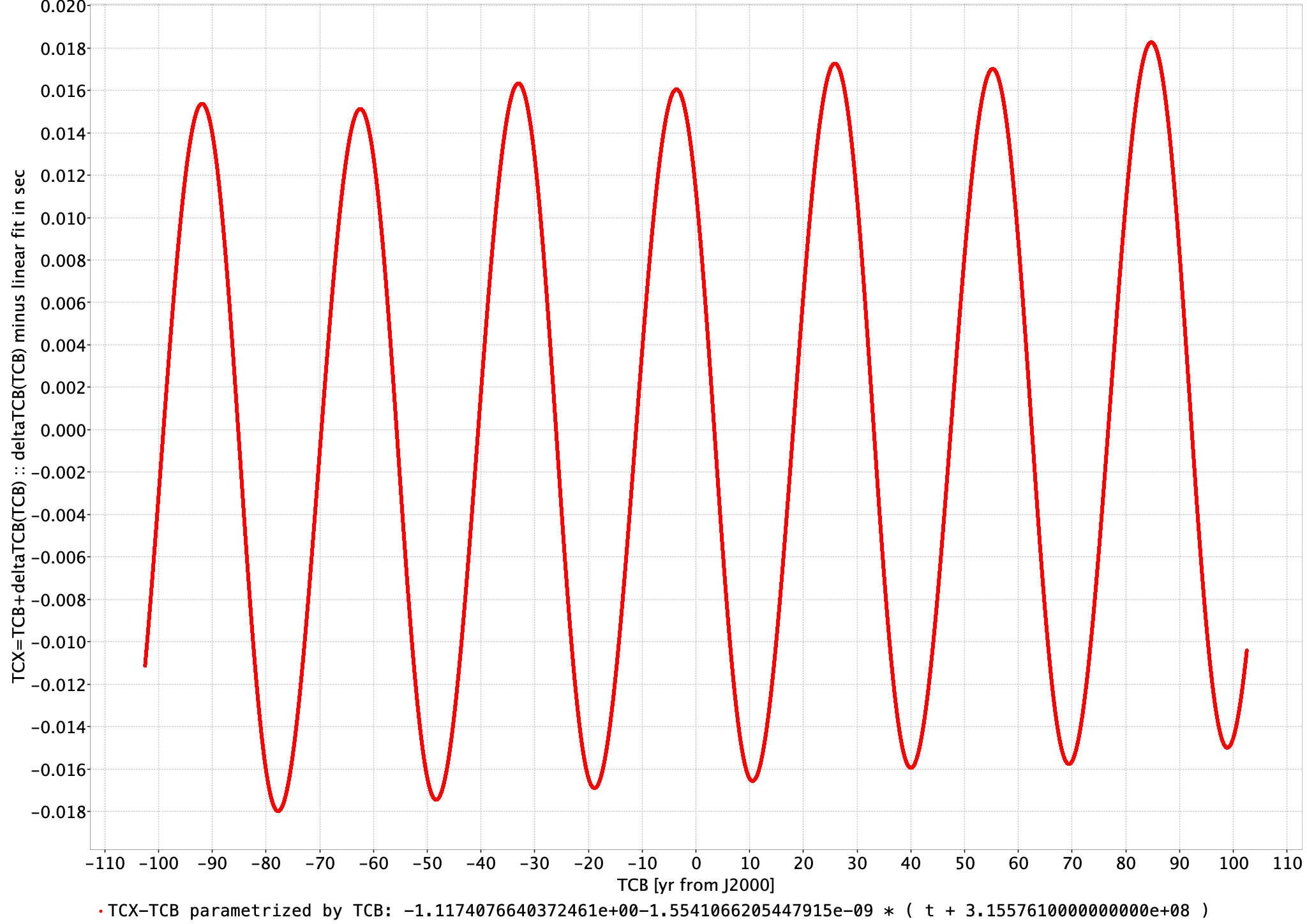
Task: Select the curve peak near year 26
Action: click(x=835, y=64)
